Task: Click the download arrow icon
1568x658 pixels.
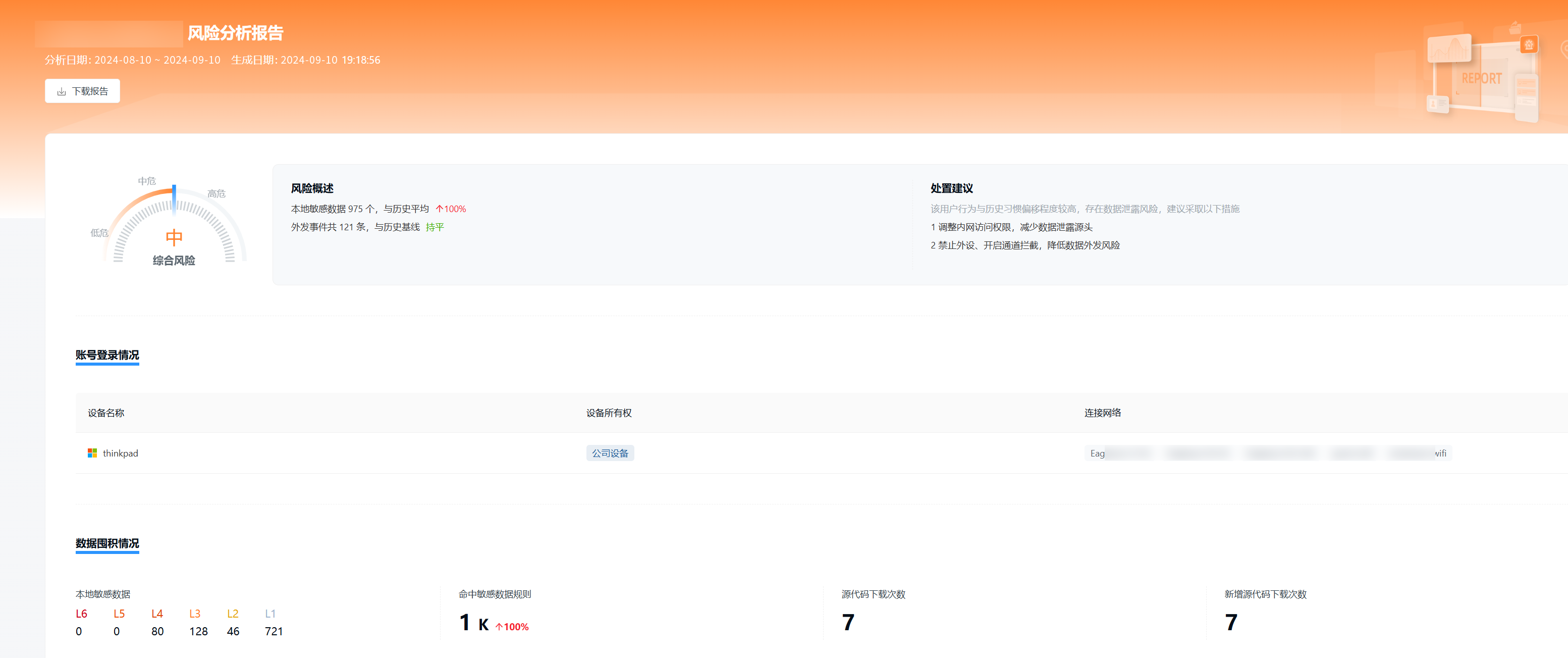Action: pyautogui.click(x=62, y=92)
